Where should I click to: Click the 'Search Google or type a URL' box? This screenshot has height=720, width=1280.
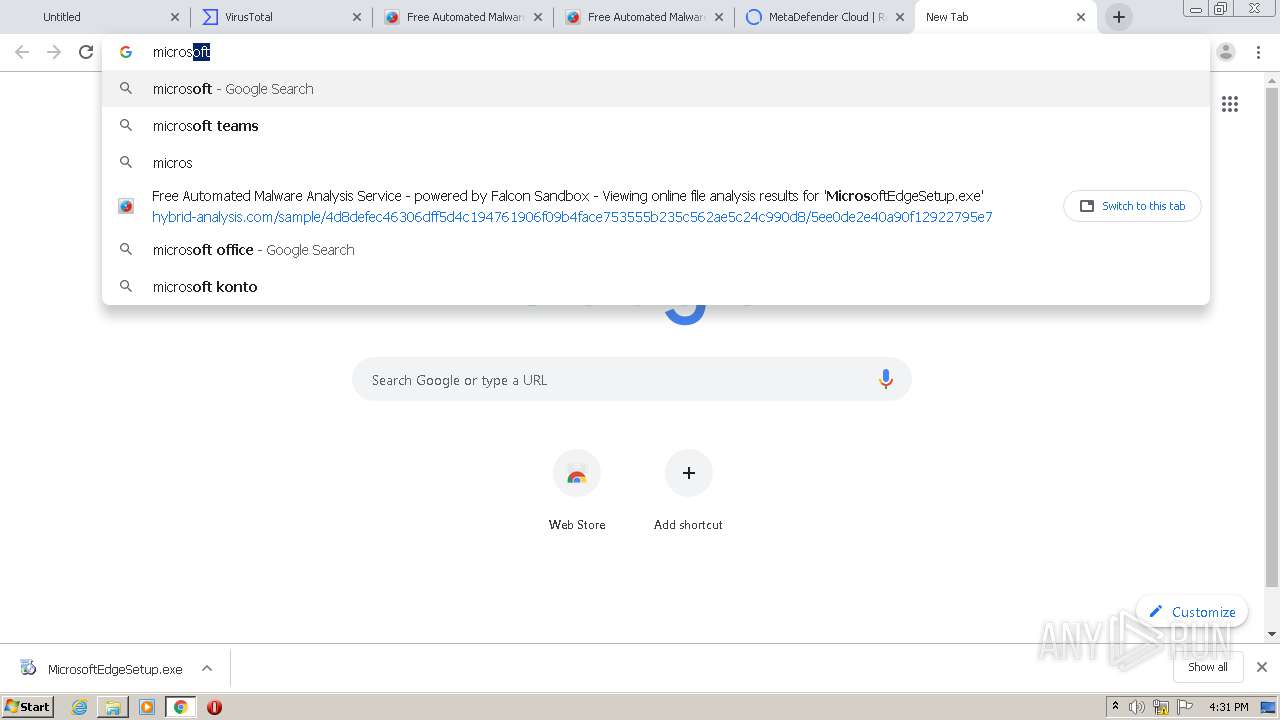tap(632, 380)
